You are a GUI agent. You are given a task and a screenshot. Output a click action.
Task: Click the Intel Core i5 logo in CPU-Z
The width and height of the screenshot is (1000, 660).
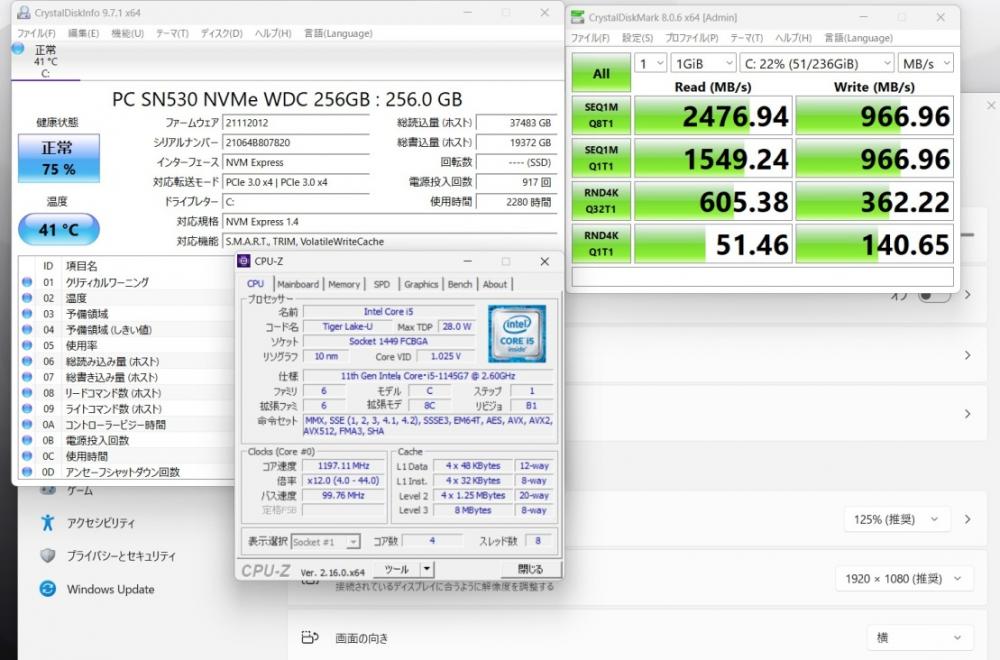tap(517, 334)
